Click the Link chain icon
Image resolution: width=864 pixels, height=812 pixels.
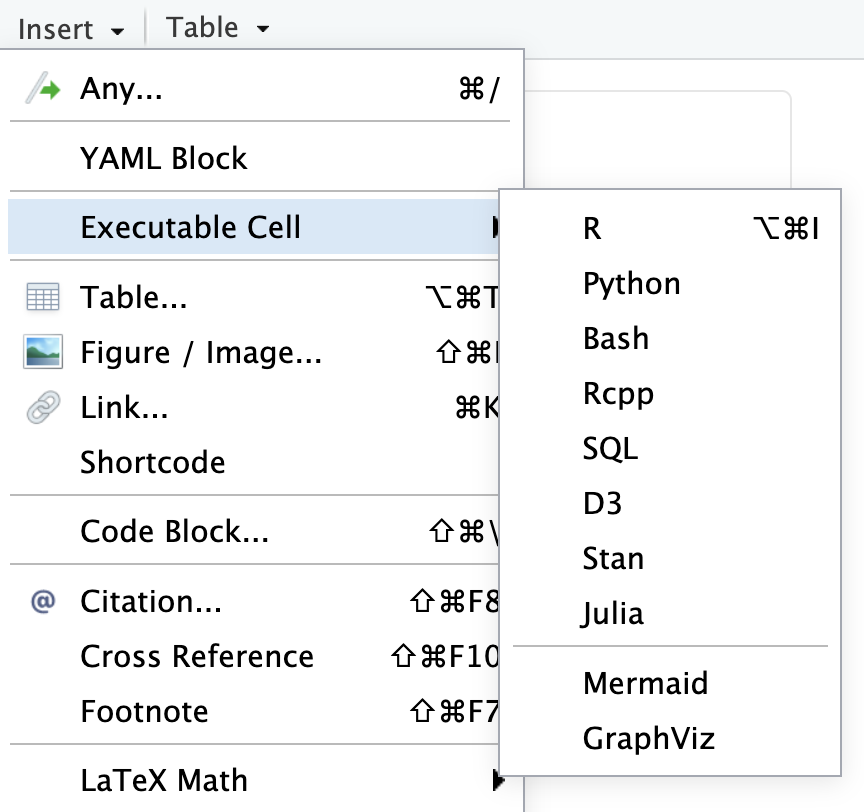43,408
